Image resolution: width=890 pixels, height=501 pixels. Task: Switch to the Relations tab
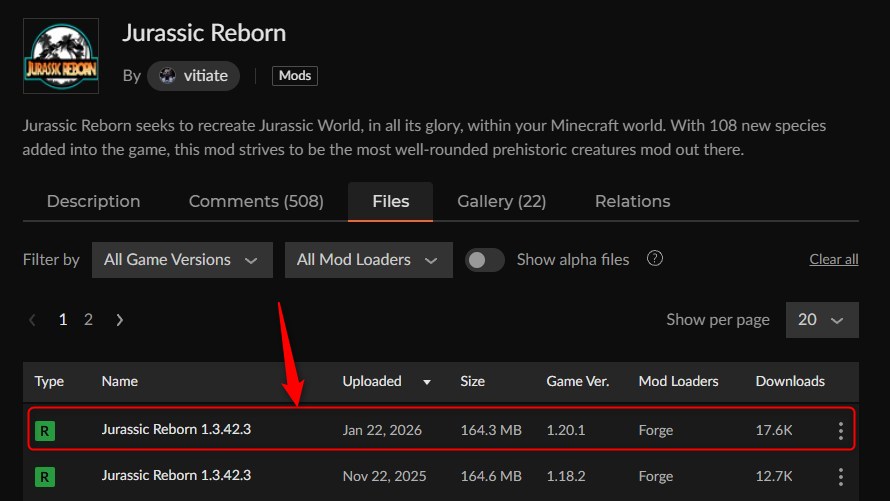632,201
